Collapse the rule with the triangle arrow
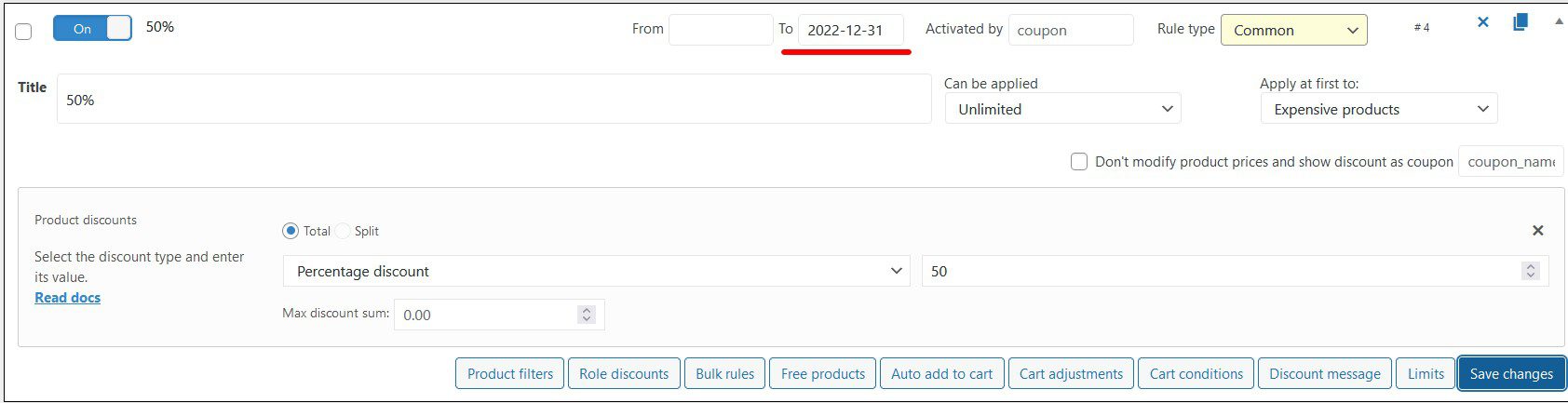 pos(1559,21)
